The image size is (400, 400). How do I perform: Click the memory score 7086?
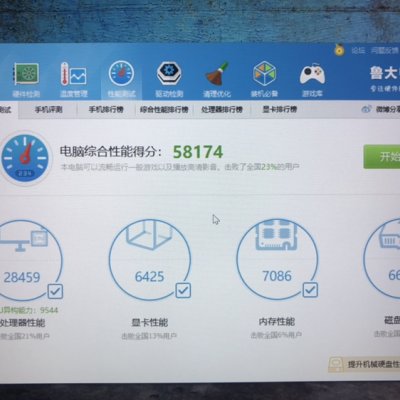277,276
